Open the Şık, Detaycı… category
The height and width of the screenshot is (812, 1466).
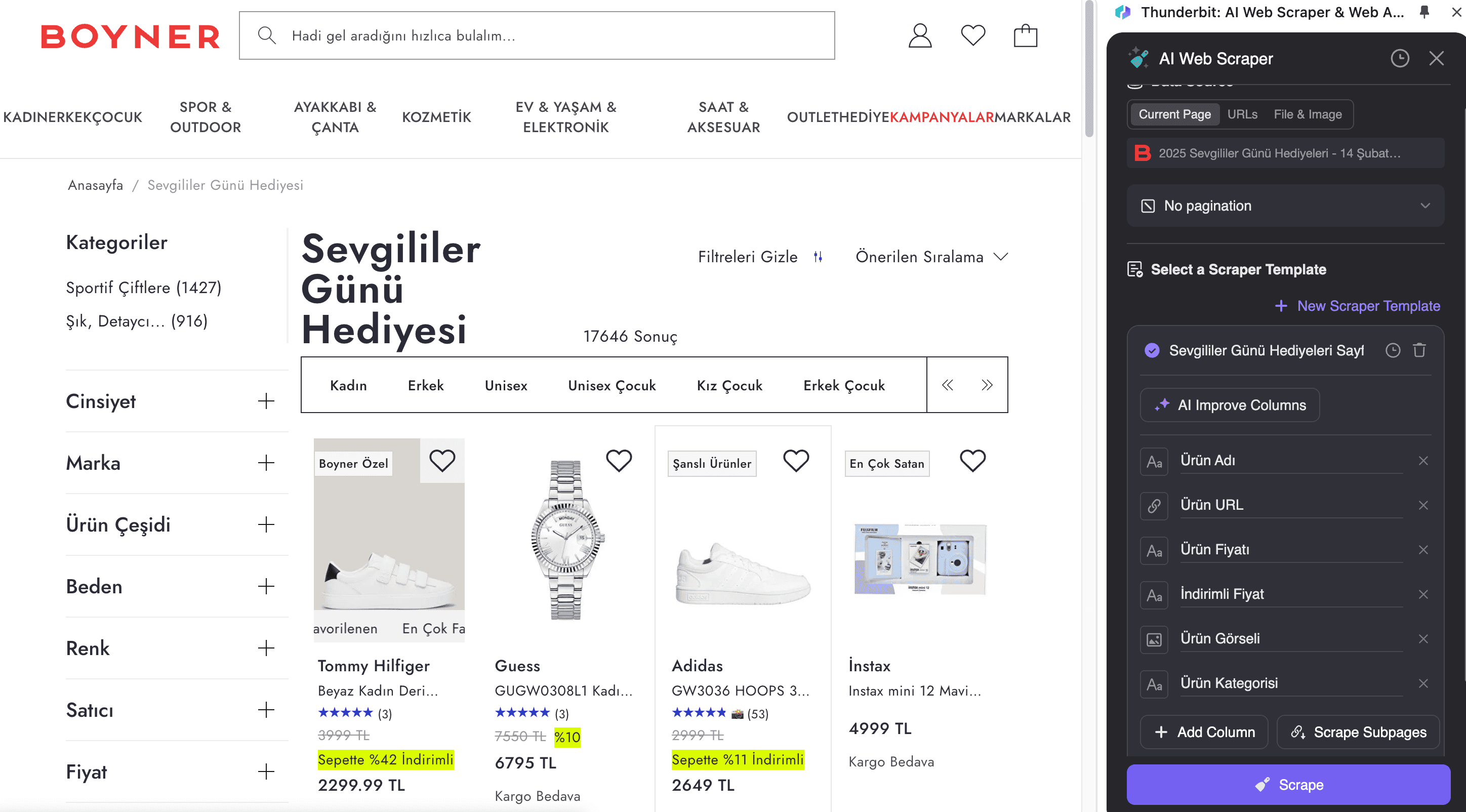click(137, 321)
